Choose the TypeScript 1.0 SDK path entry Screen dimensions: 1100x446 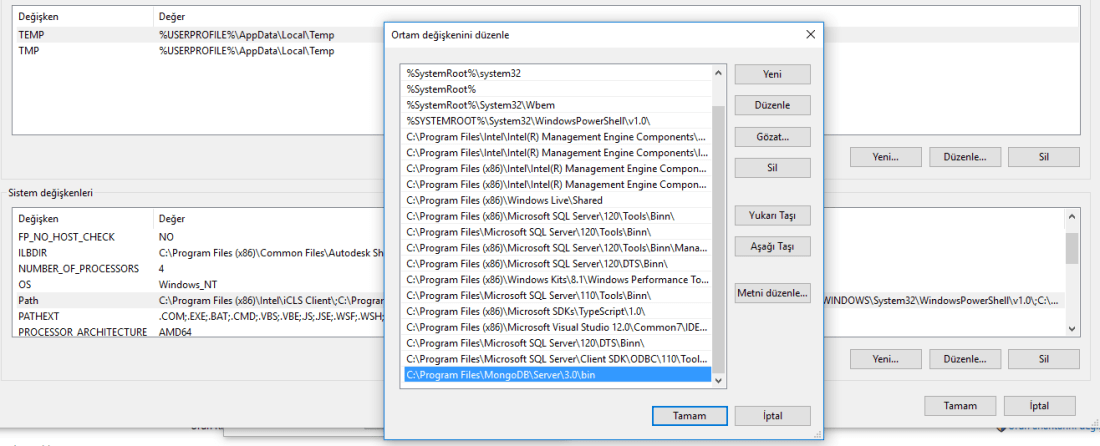coord(556,311)
